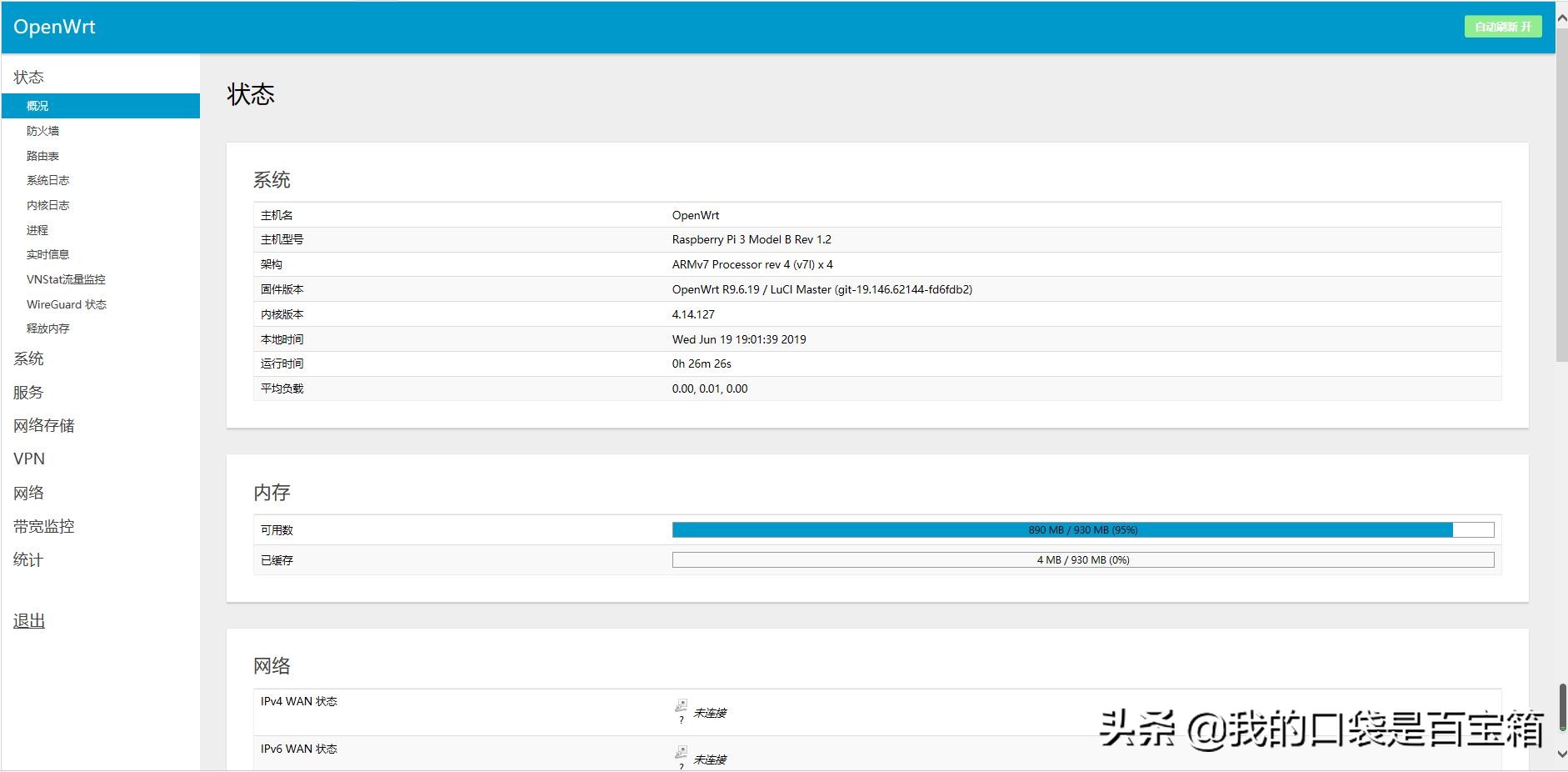Open the 统计 sidebar section
Screen dimensions: 1568x772
coord(28,559)
